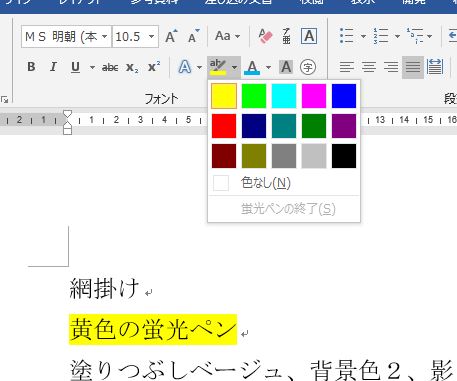
Task: Toggle Underline formatting
Action: (76, 67)
